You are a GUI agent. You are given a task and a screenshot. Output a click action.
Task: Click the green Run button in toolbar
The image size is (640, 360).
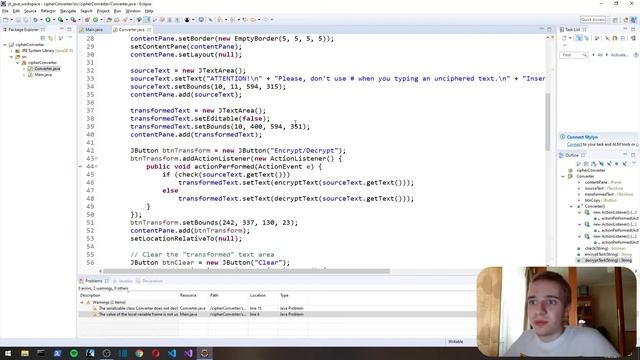(x=48, y=20)
